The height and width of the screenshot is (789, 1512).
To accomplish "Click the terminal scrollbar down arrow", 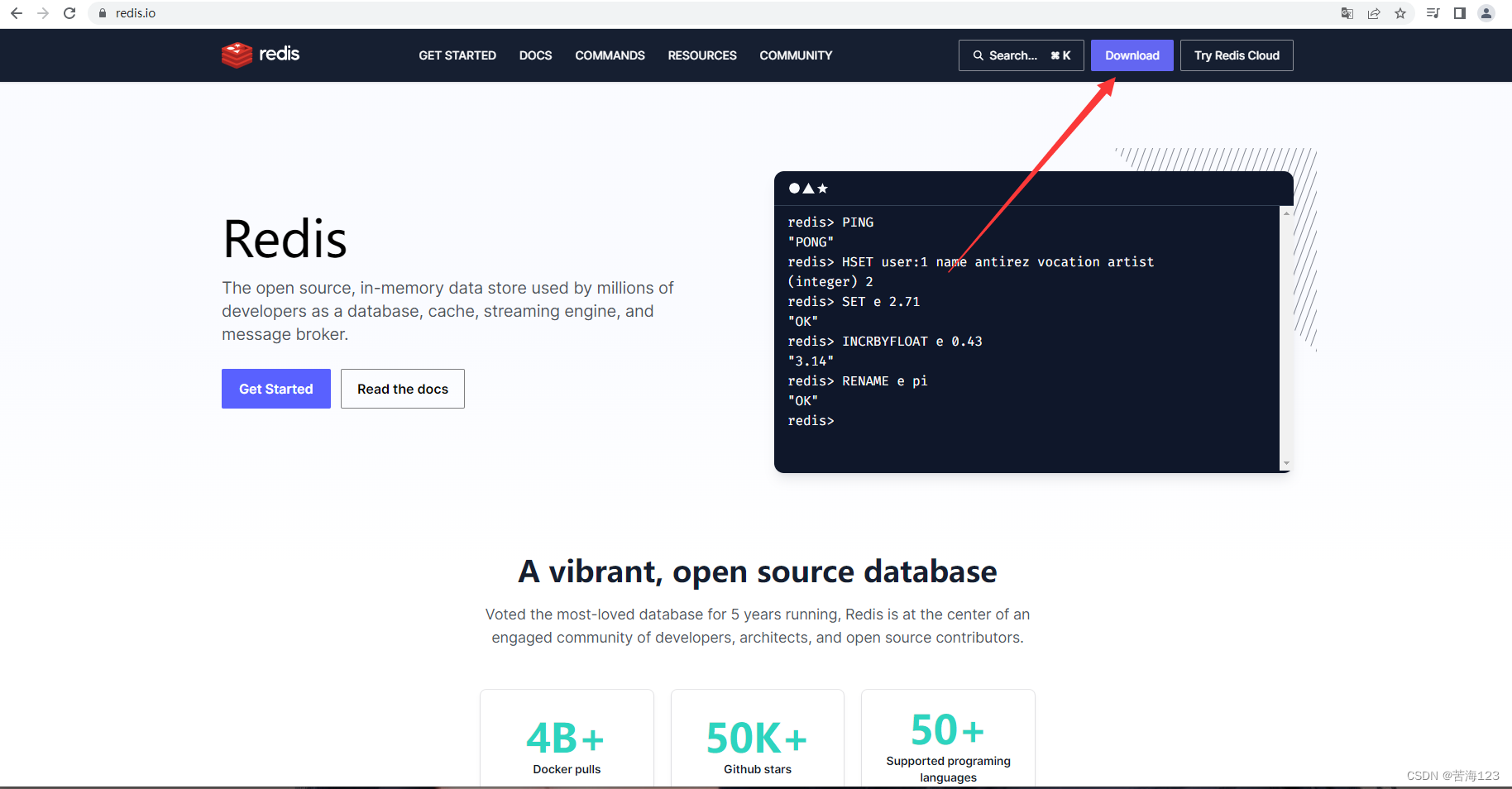I will tap(1286, 464).
